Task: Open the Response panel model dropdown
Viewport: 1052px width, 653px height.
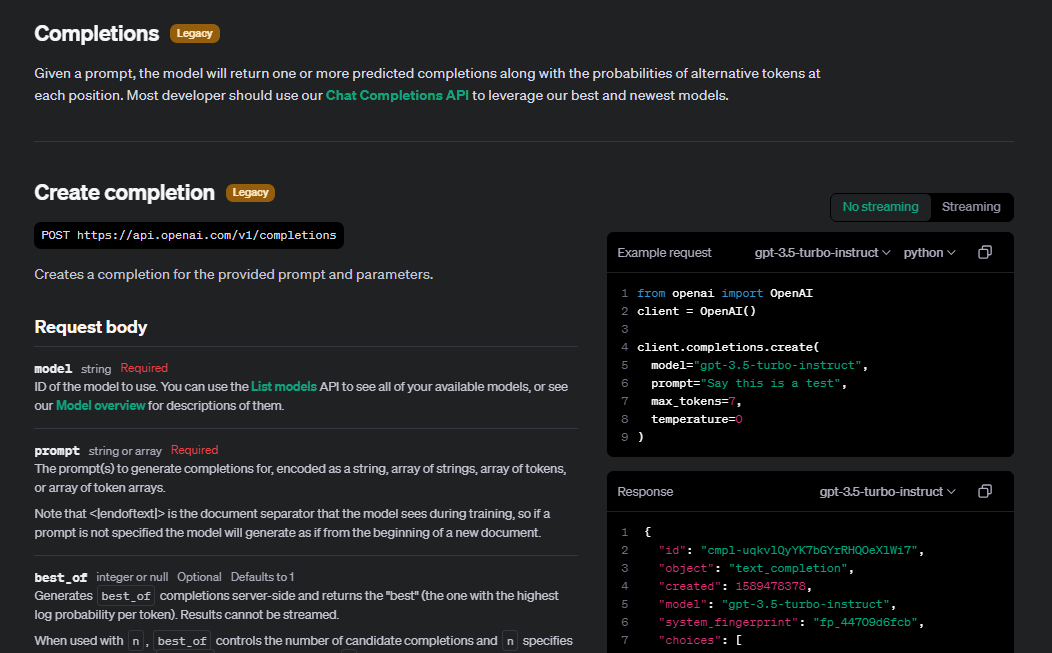Action: pos(887,492)
